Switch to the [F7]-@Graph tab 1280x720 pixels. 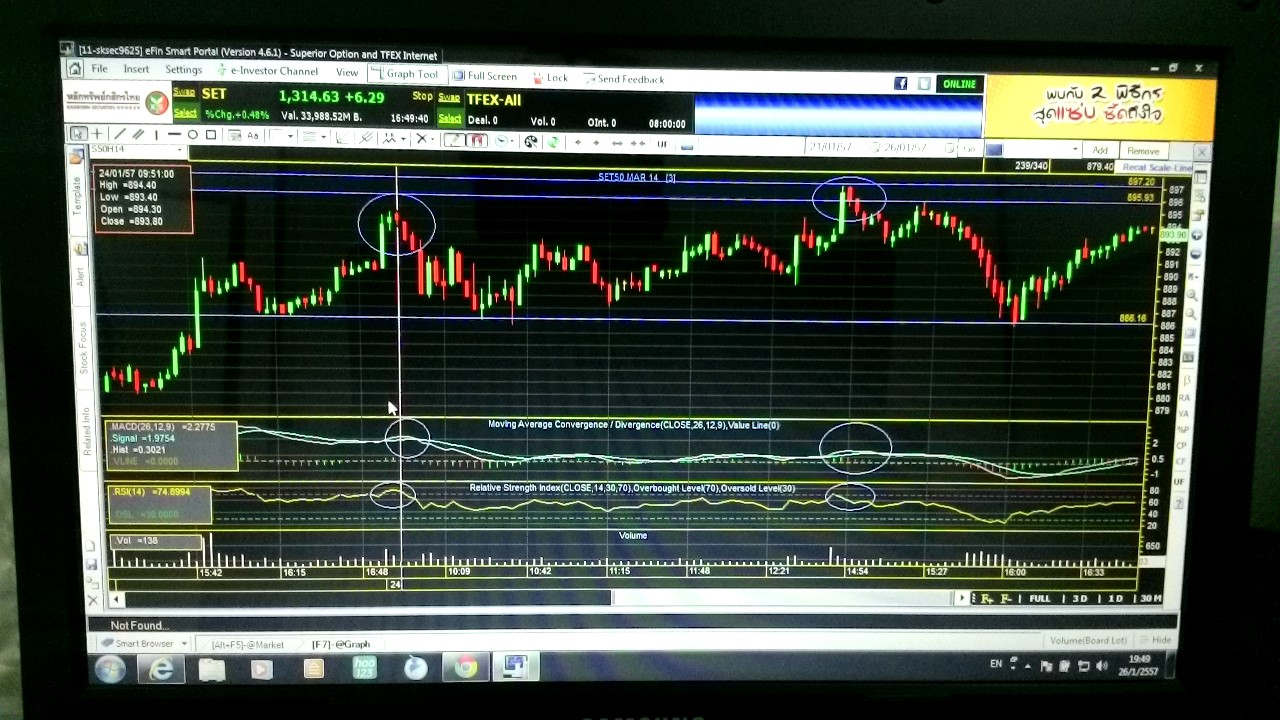coord(341,644)
